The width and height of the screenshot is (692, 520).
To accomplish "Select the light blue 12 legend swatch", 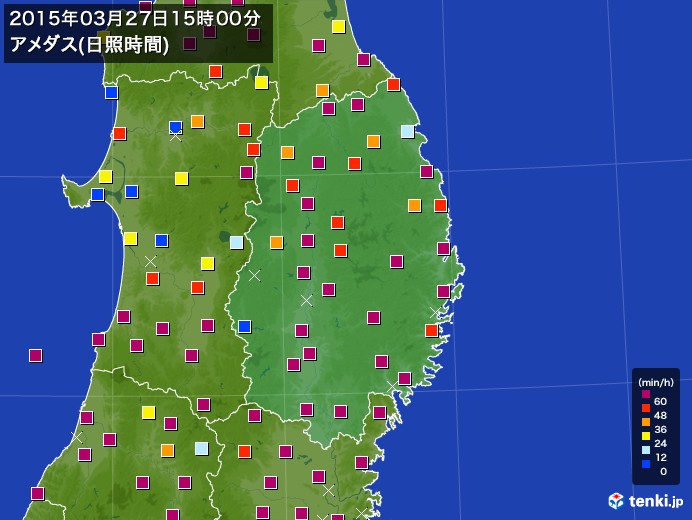I will 646,450.
